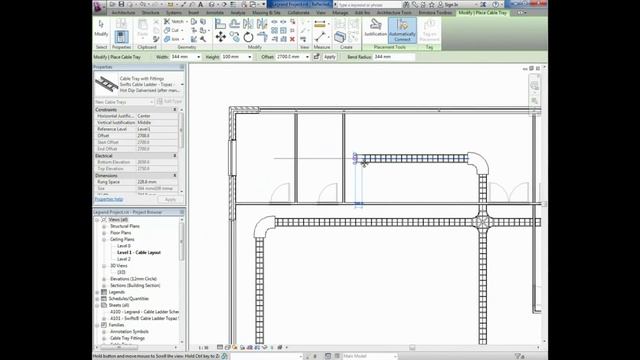Open the Justification settings
Viewport: 640px width, 360px height.
[376, 29]
